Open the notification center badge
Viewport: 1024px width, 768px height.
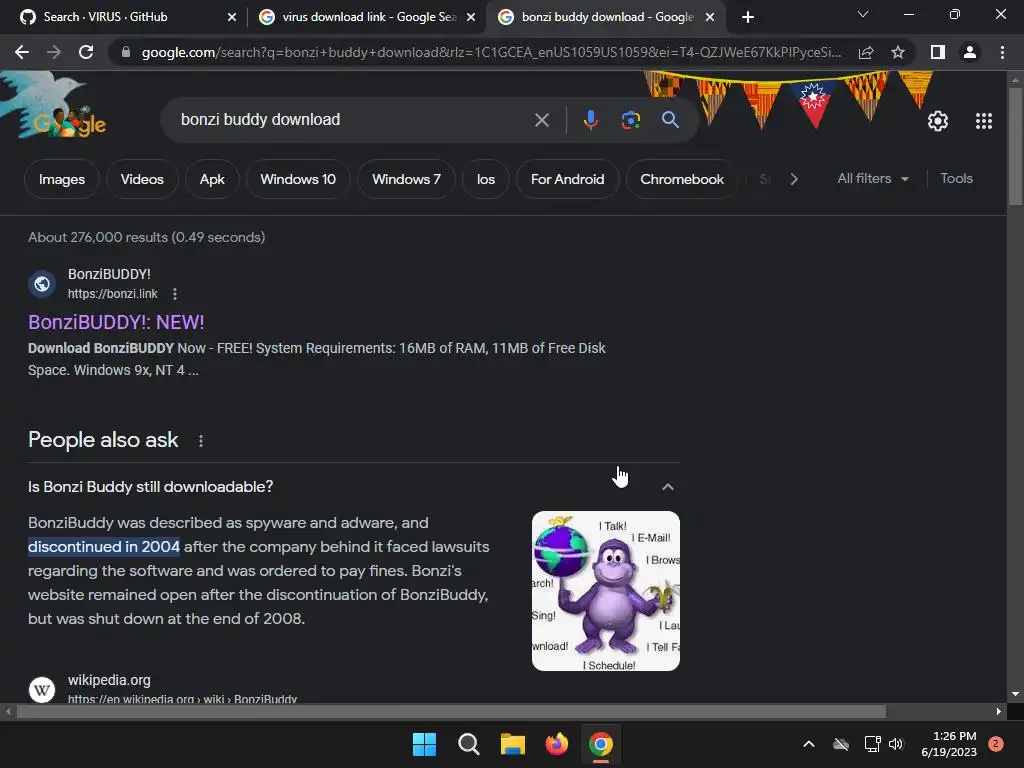coord(996,744)
